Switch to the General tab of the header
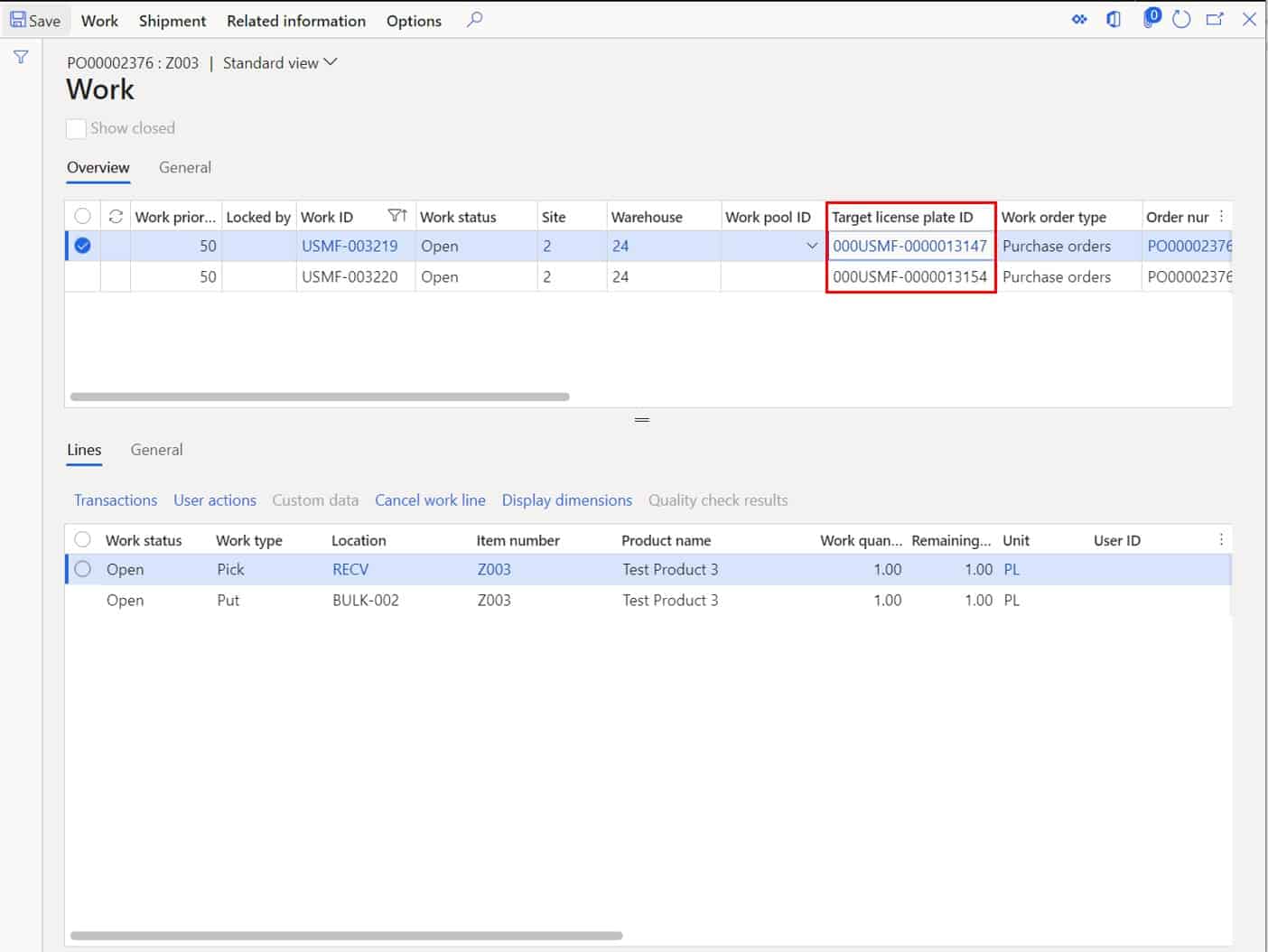The height and width of the screenshot is (952, 1268). [185, 167]
